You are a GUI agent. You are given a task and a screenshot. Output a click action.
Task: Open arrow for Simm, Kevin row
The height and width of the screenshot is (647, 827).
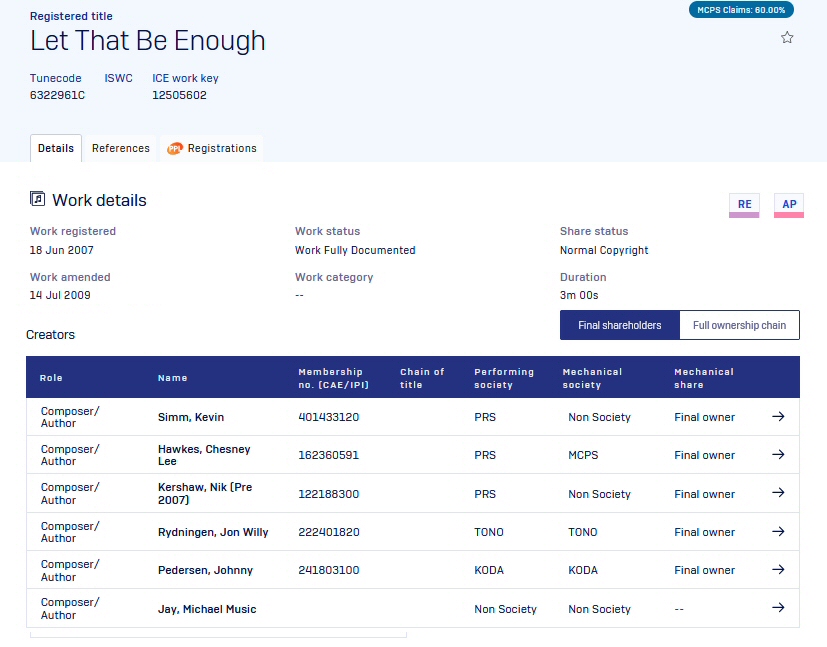(x=778, y=417)
